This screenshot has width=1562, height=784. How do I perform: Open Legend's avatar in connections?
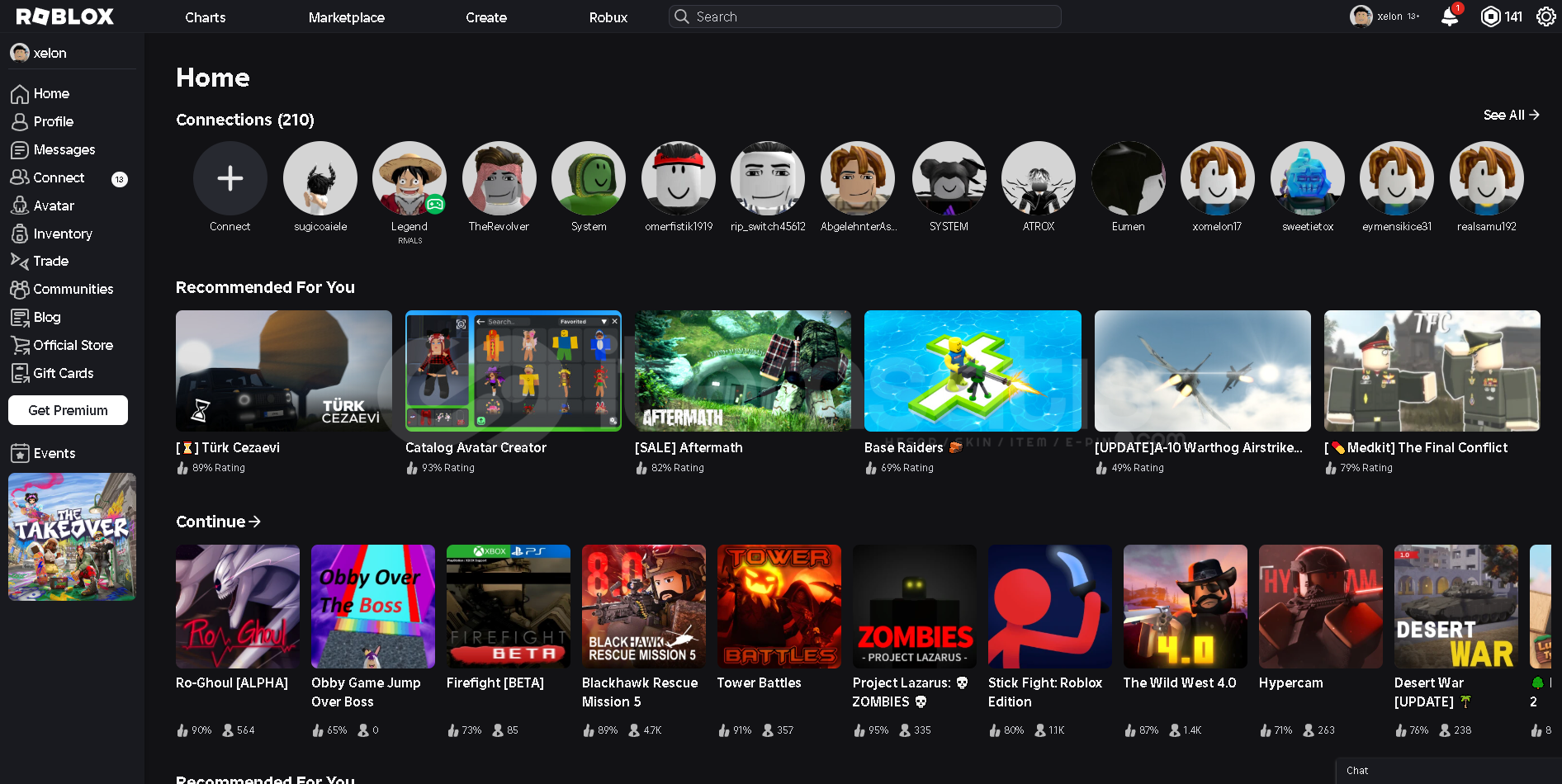point(409,178)
